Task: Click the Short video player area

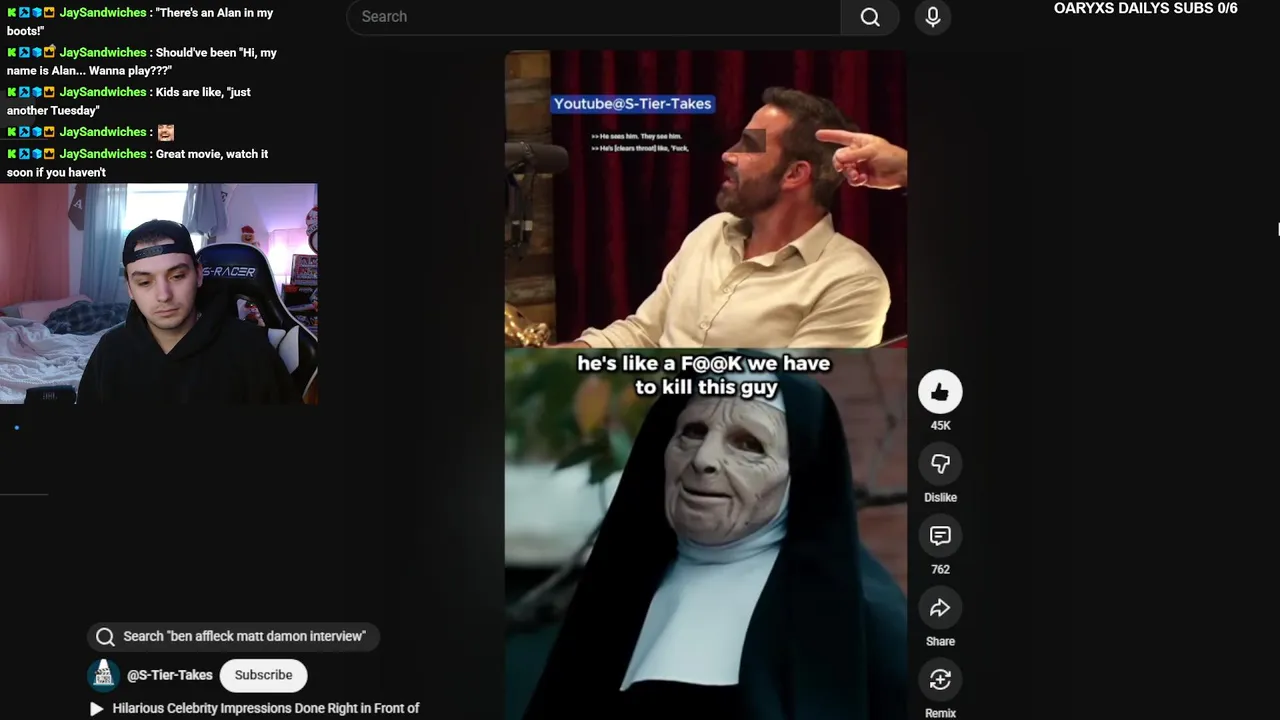Action: click(705, 385)
